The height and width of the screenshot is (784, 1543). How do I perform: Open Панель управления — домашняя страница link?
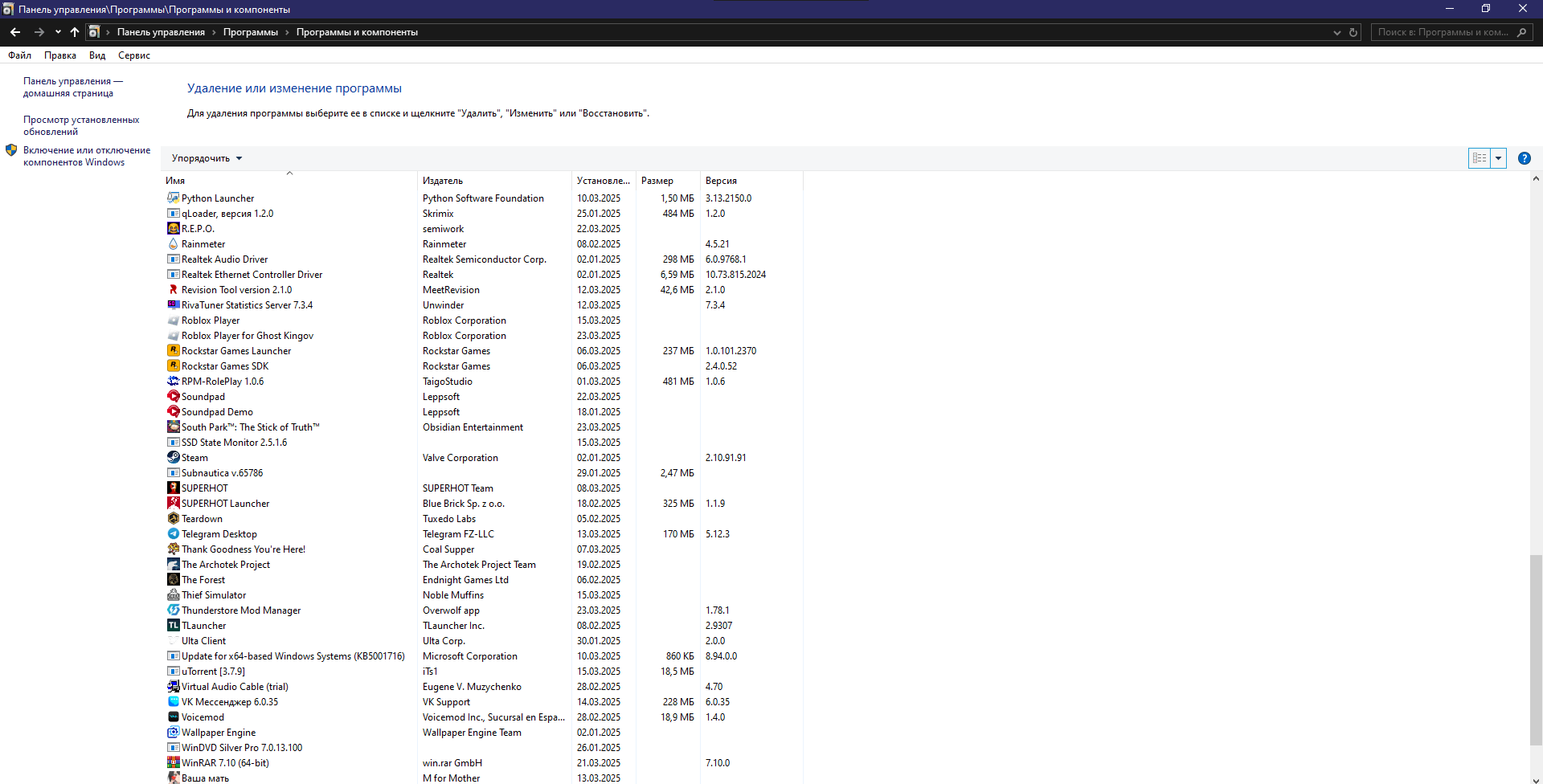[73, 87]
